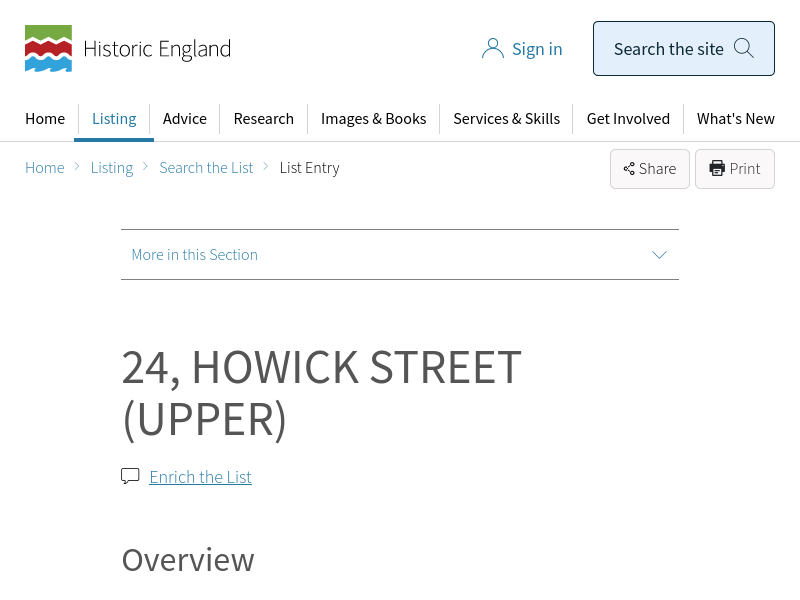Visit the What's New section

pos(735,118)
